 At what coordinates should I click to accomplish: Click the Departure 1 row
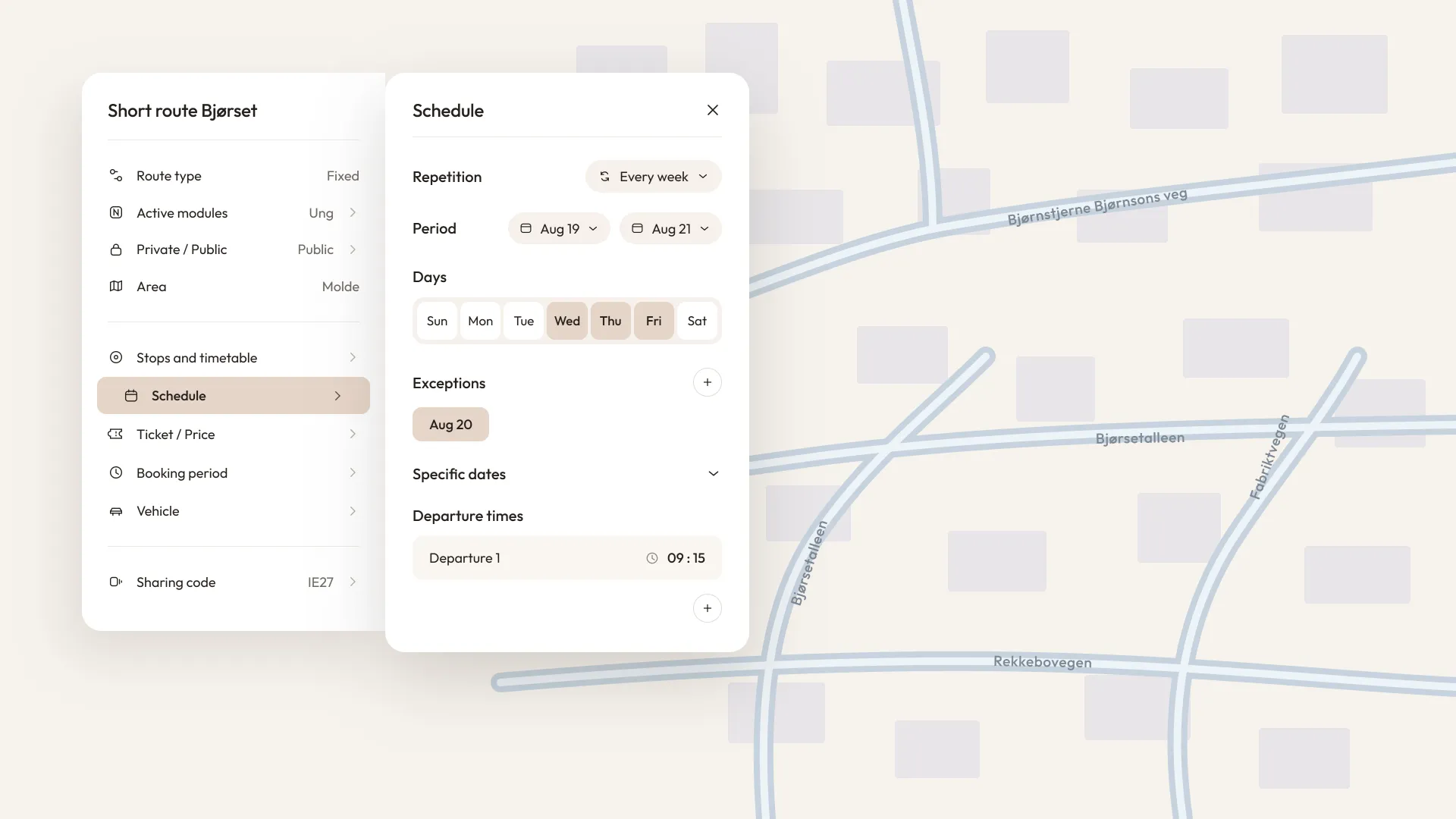[567, 558]
